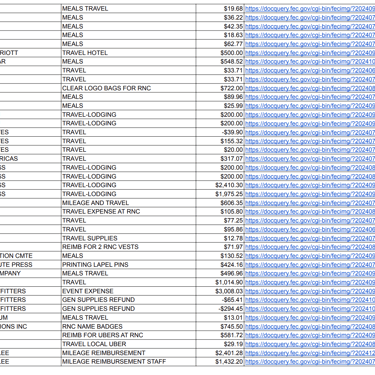This screenshot has height=375, width=375.
Task: Follow the docquery link in the $71.97 row
Action: pos(310,247)
